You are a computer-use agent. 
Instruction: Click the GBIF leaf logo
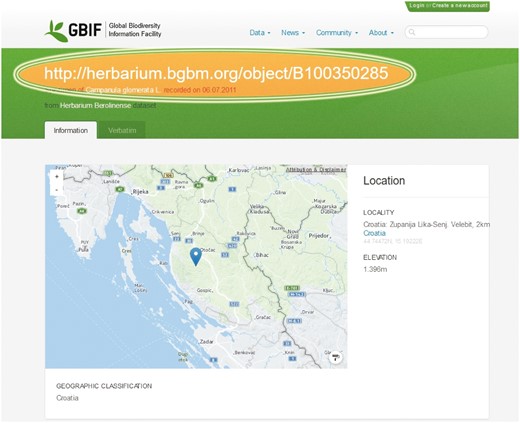click(56, 31)
